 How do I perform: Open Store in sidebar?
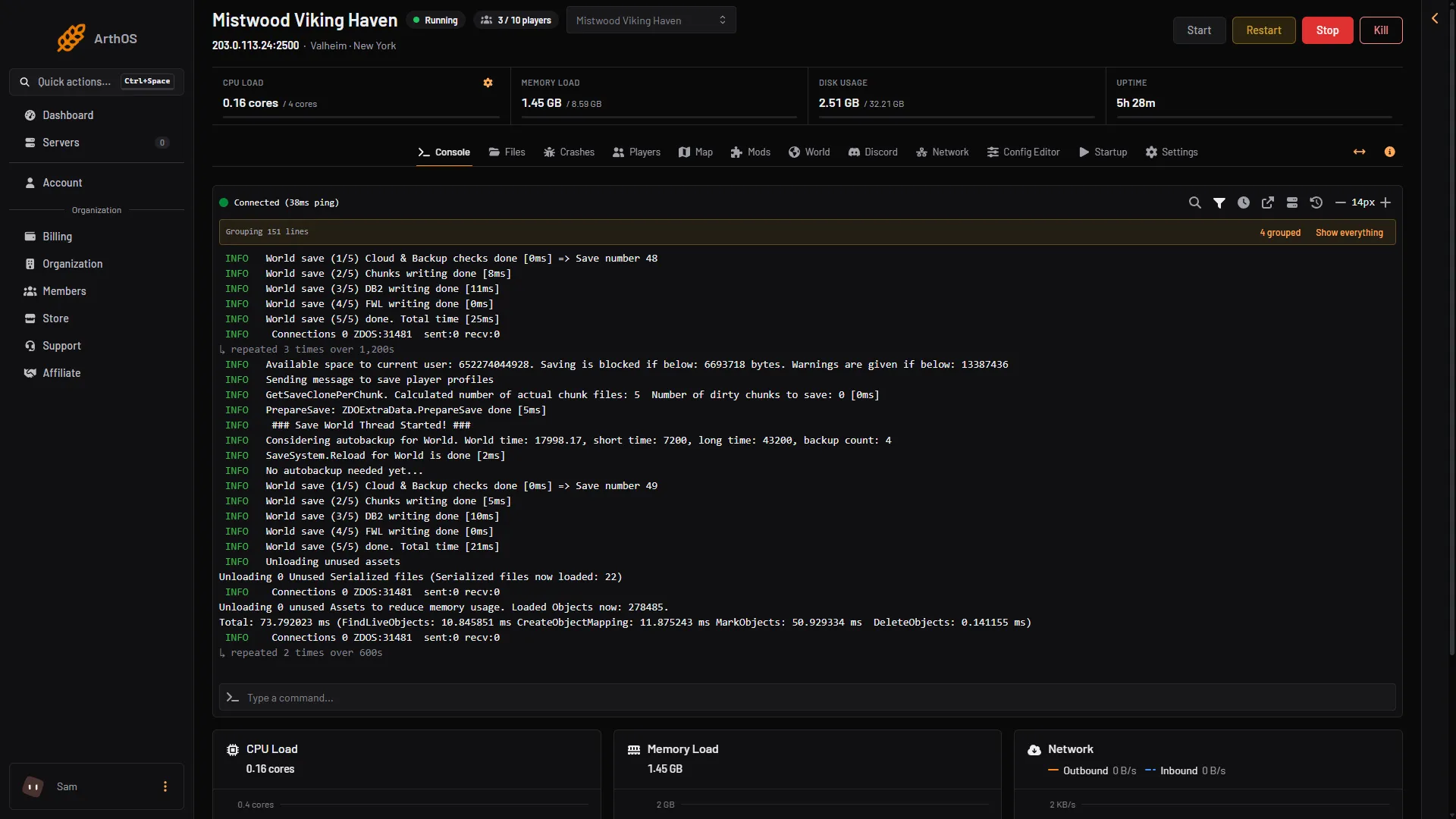[x=96, y=318]
